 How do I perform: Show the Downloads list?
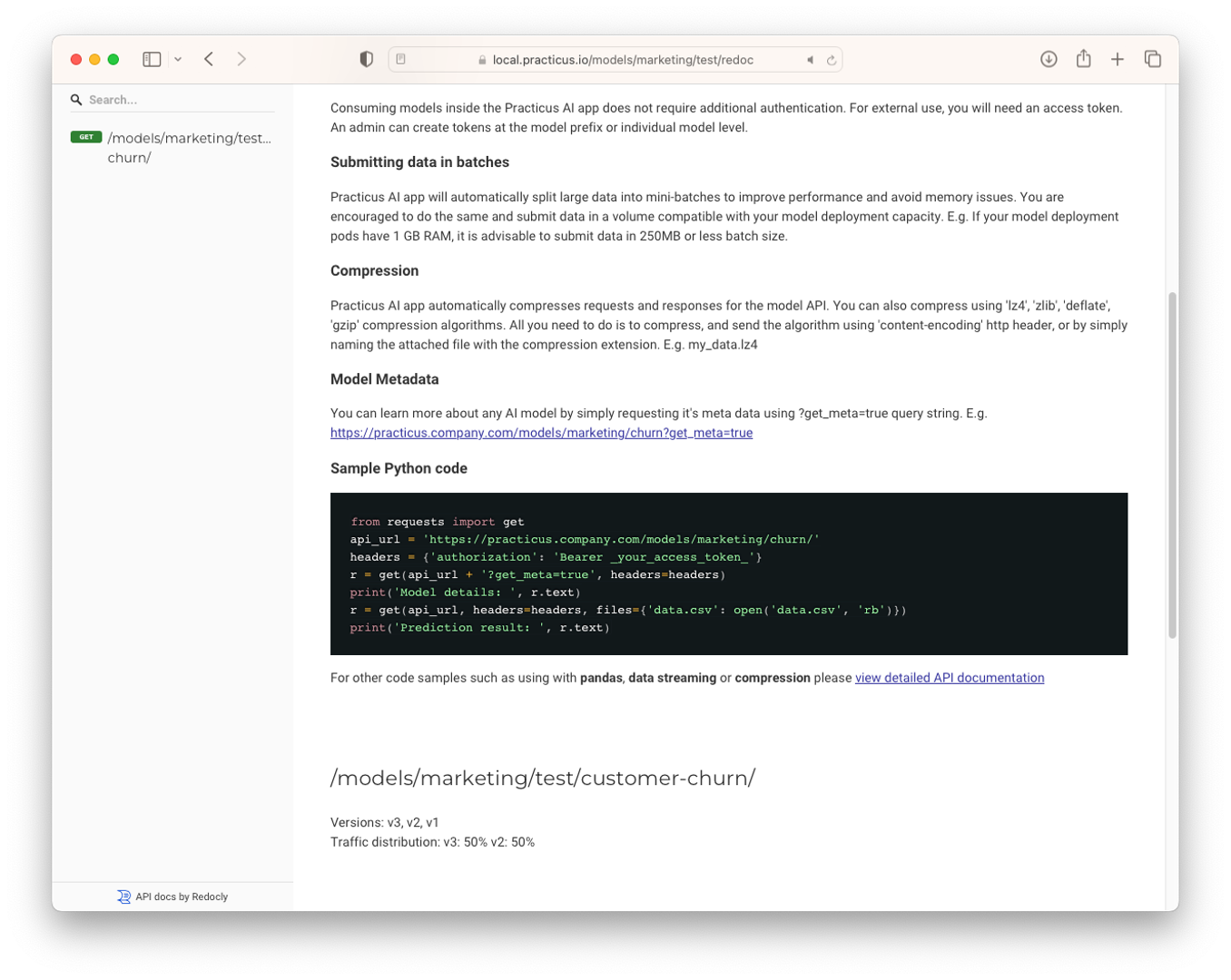pos(1049,59)
